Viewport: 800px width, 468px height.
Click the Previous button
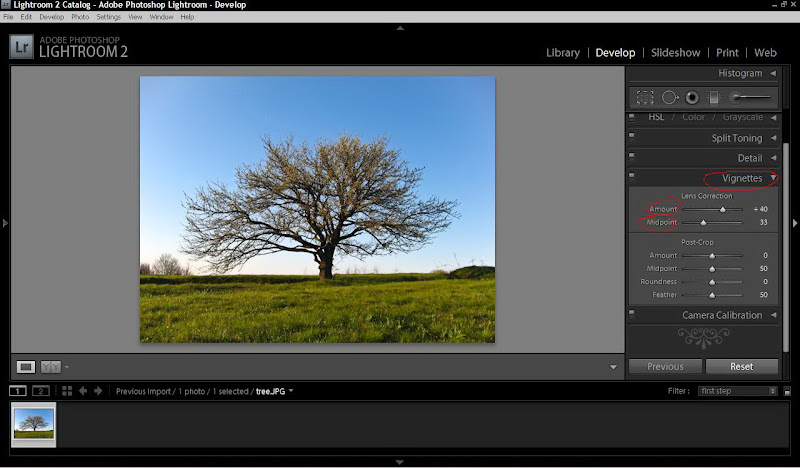[x=665, y=366]
